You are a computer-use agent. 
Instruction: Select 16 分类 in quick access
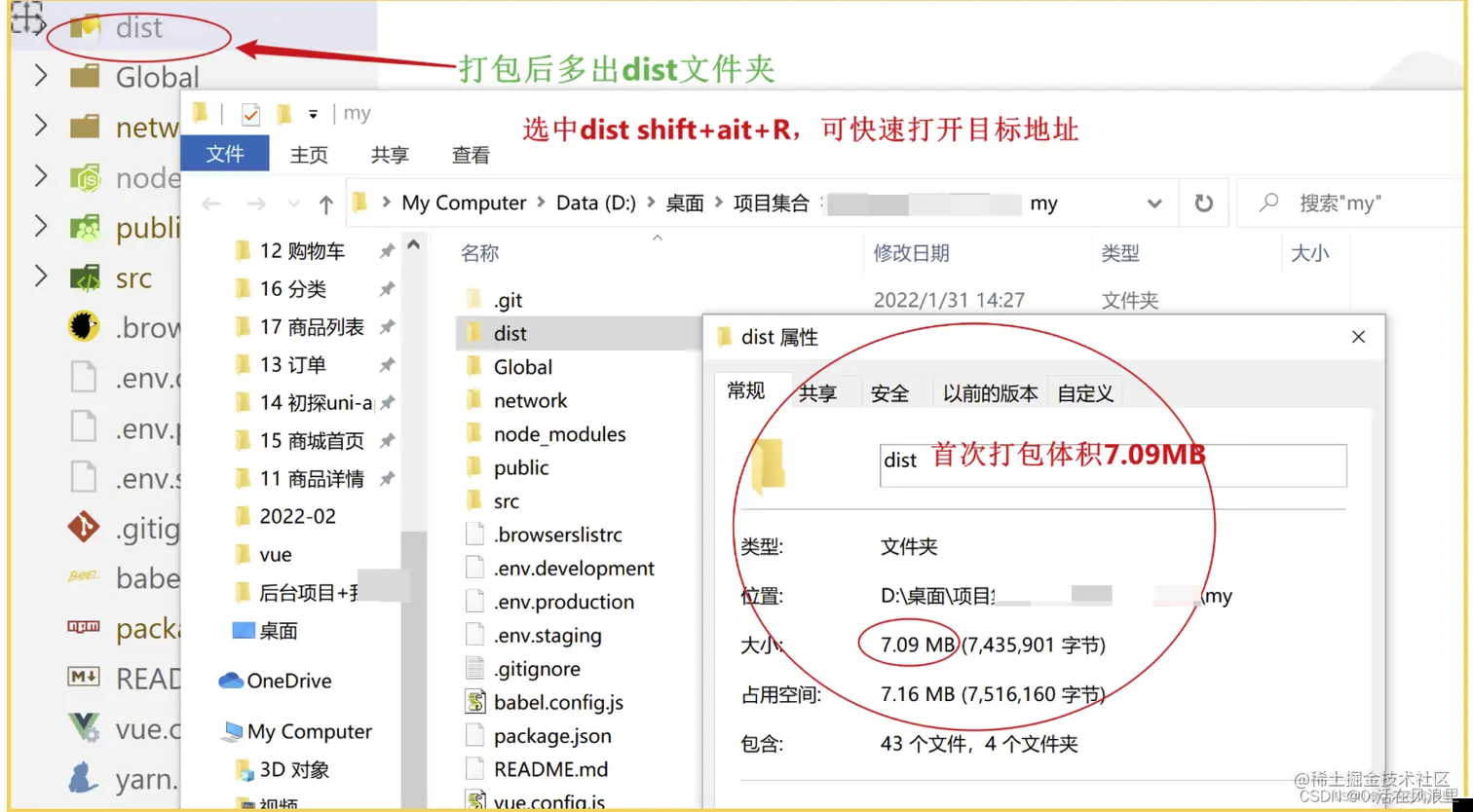point(293,289)
